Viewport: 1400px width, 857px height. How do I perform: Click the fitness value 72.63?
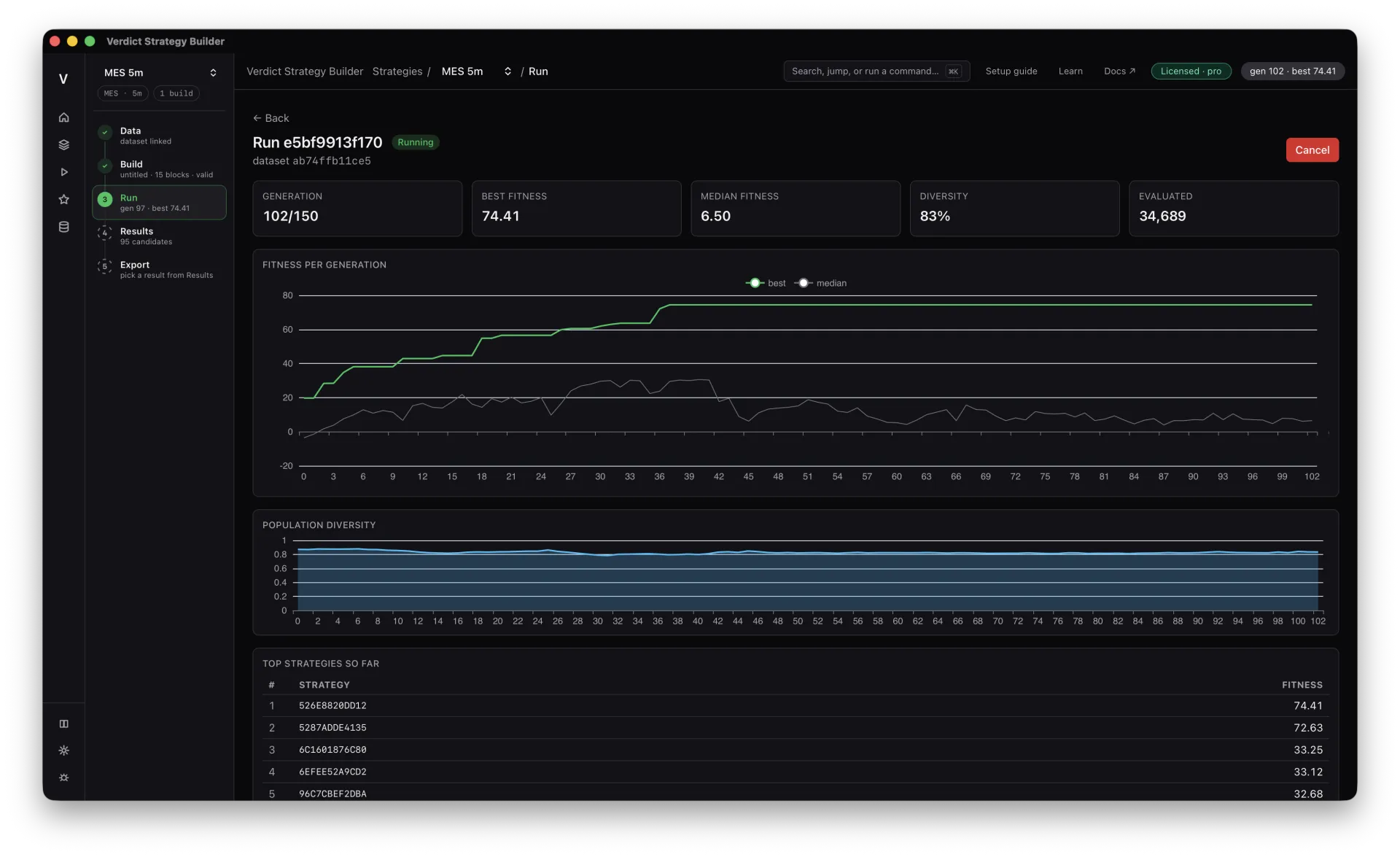(1307, 728)
